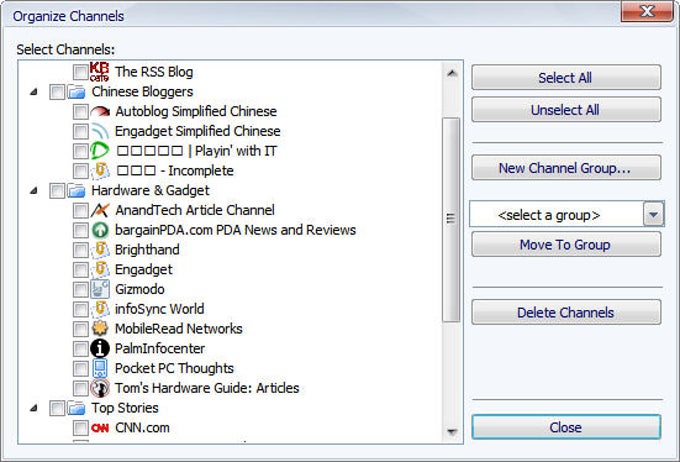Select the infoSync World label
Image resolution: width=680 pixels, height=462 pixels.
tap(160, 309)
